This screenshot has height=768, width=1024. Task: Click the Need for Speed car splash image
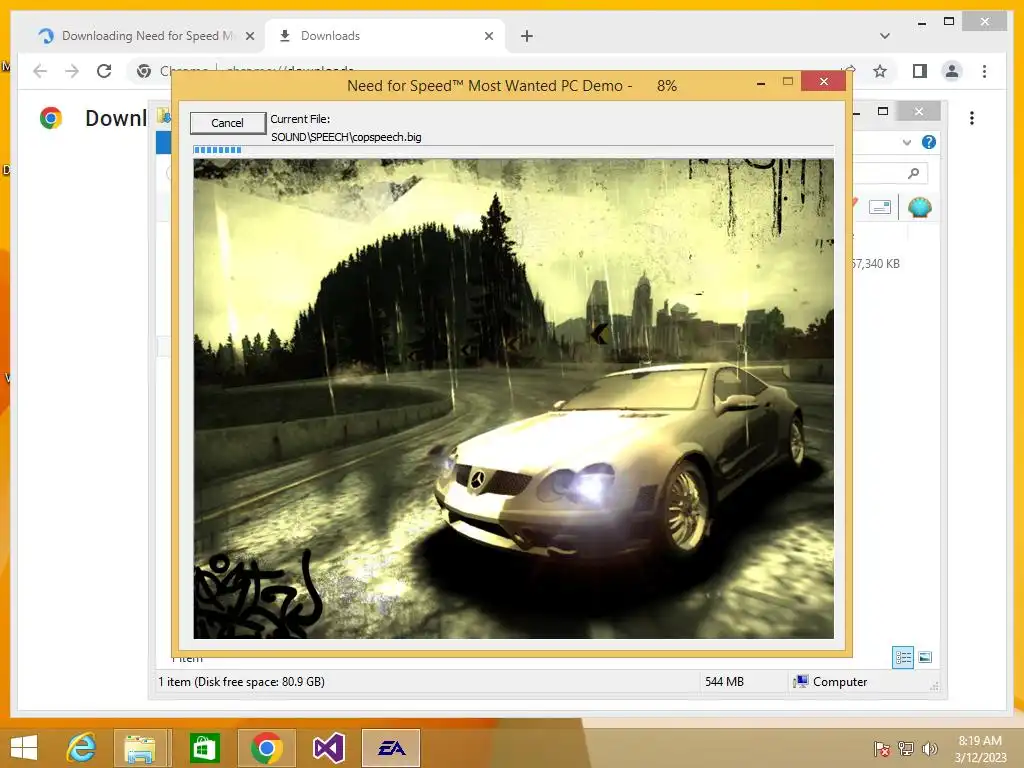[x=513, y=398]
